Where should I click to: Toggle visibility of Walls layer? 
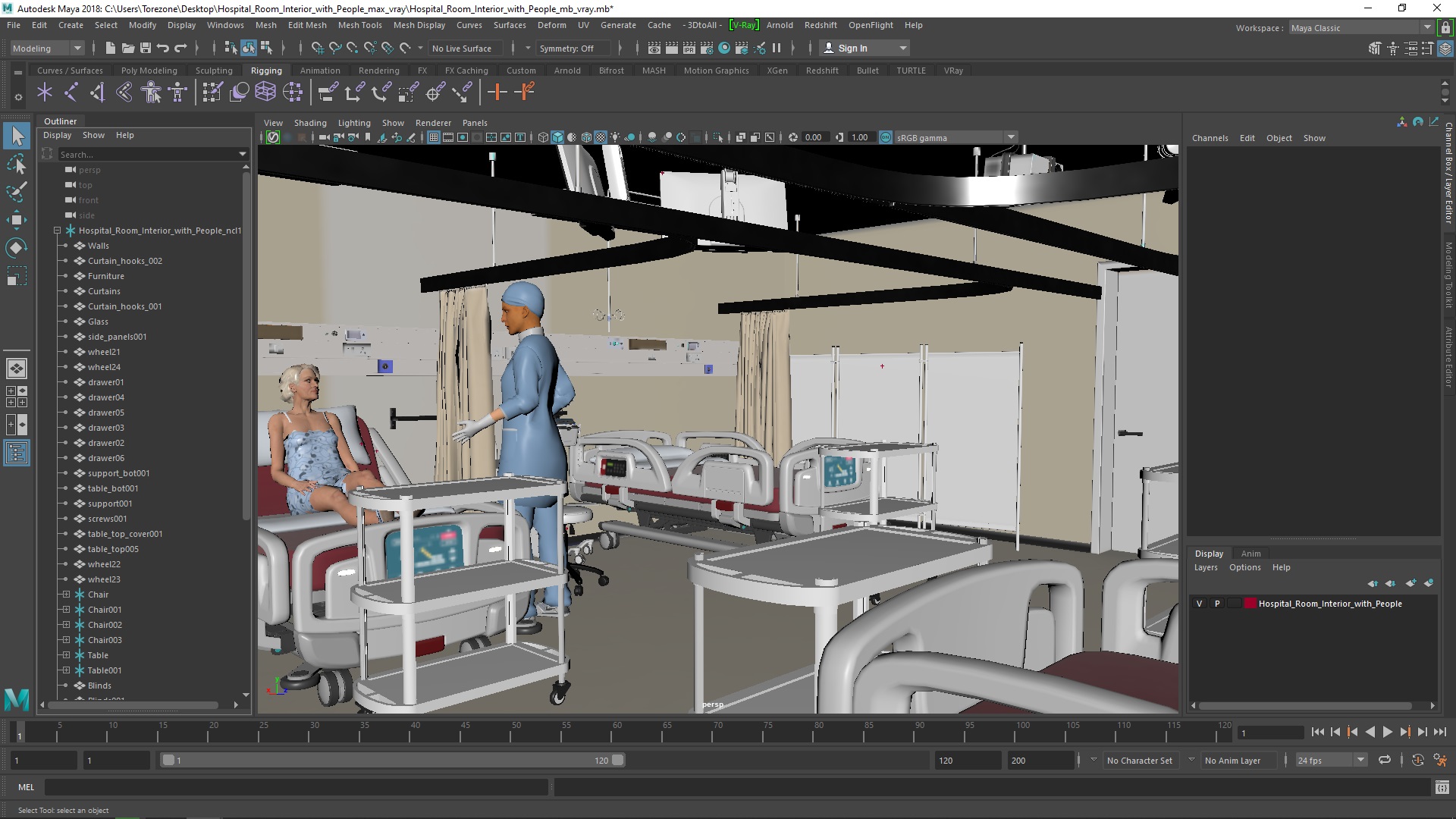[x=66, y=245]
